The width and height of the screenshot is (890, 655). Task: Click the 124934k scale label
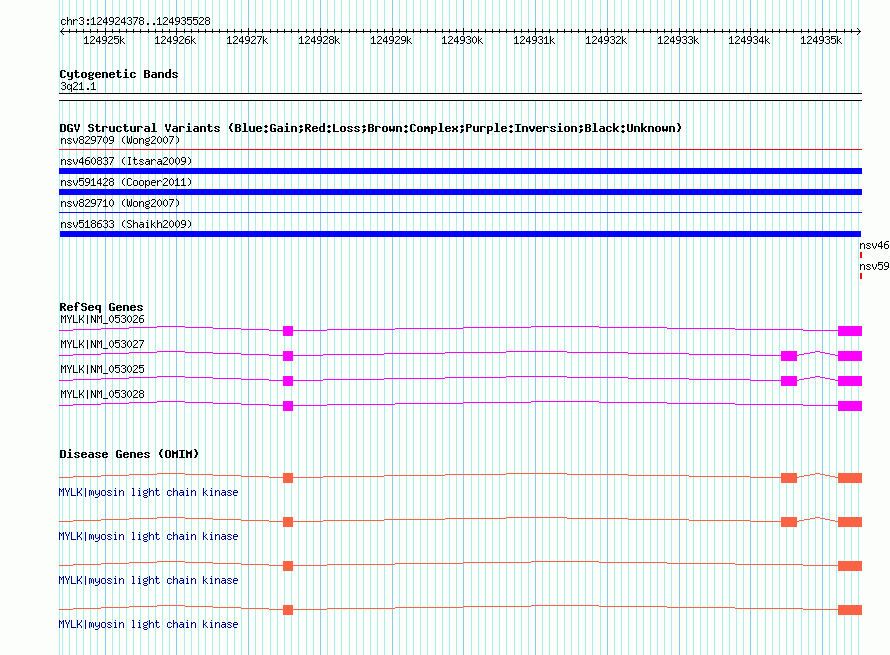click(x=749, y=40)
